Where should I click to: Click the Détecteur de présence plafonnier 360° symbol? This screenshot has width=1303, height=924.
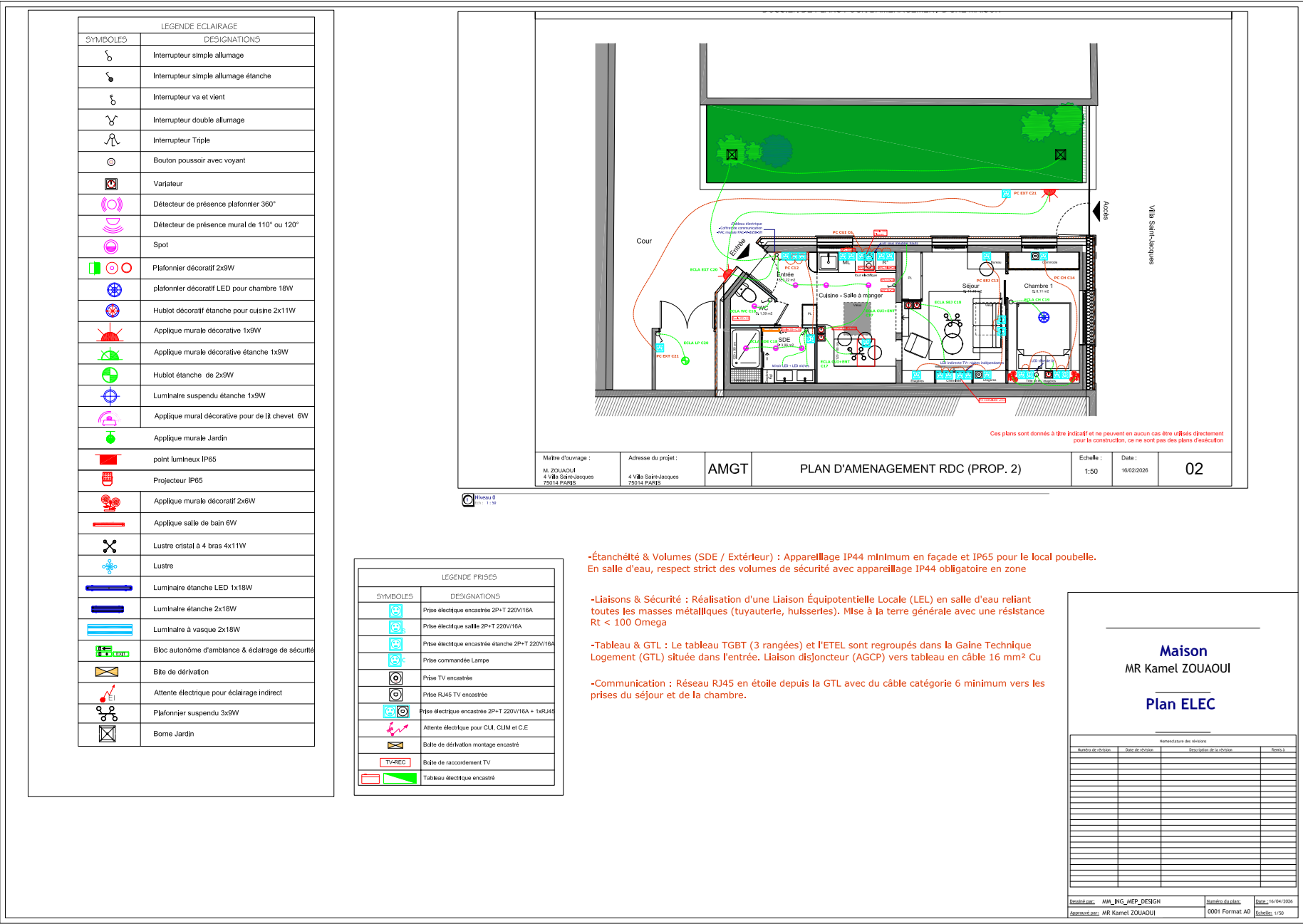coord(111,204)
